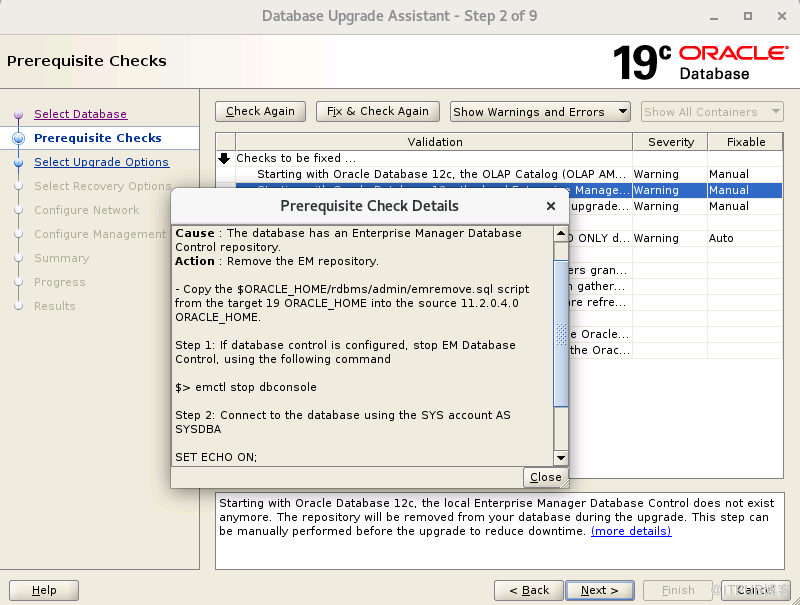Click Warning cell in the highlighted Manage row
This screenshot has height=605, width=800.
(670, 190)
